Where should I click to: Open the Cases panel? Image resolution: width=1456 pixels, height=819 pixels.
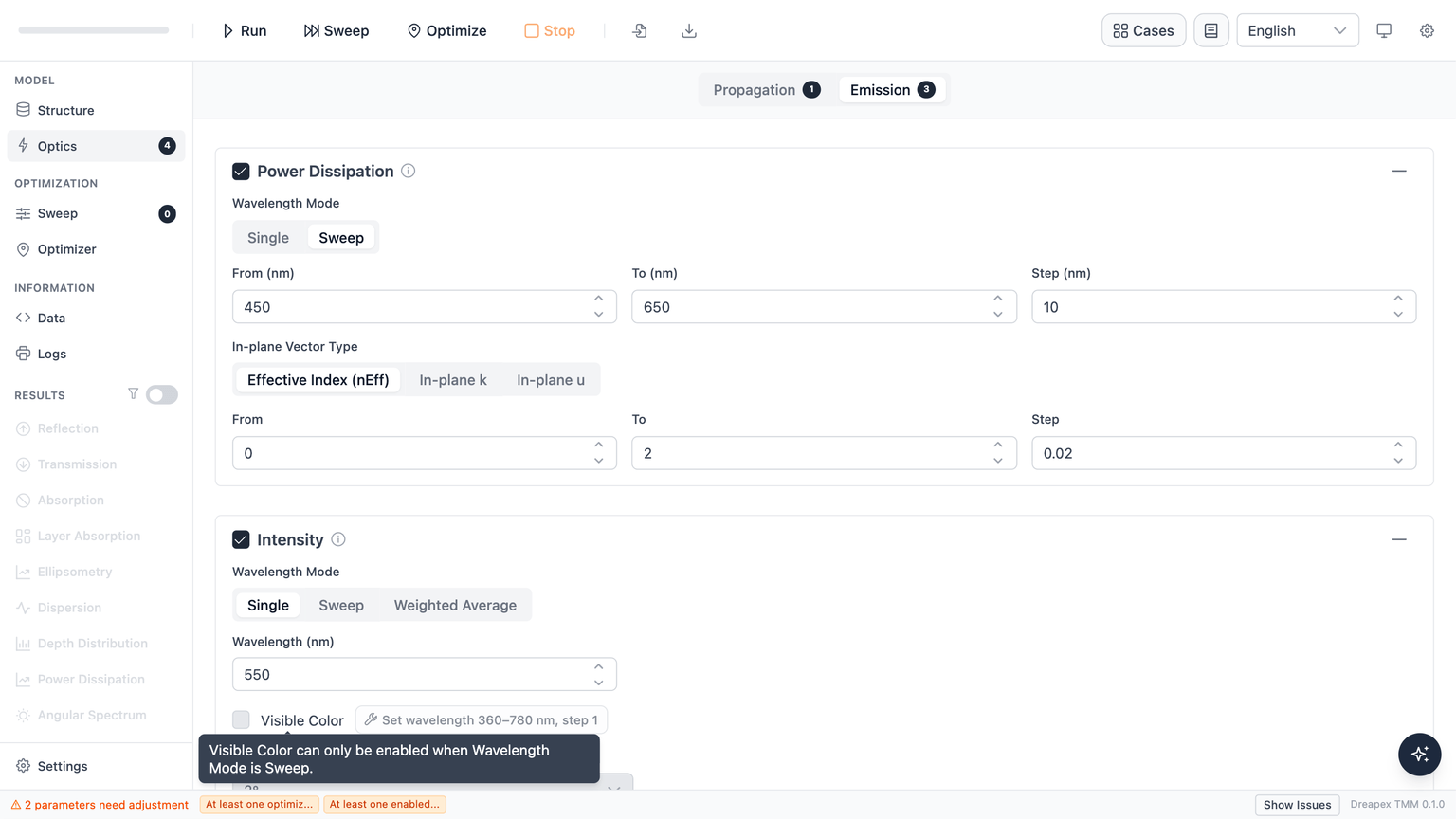1143,30
